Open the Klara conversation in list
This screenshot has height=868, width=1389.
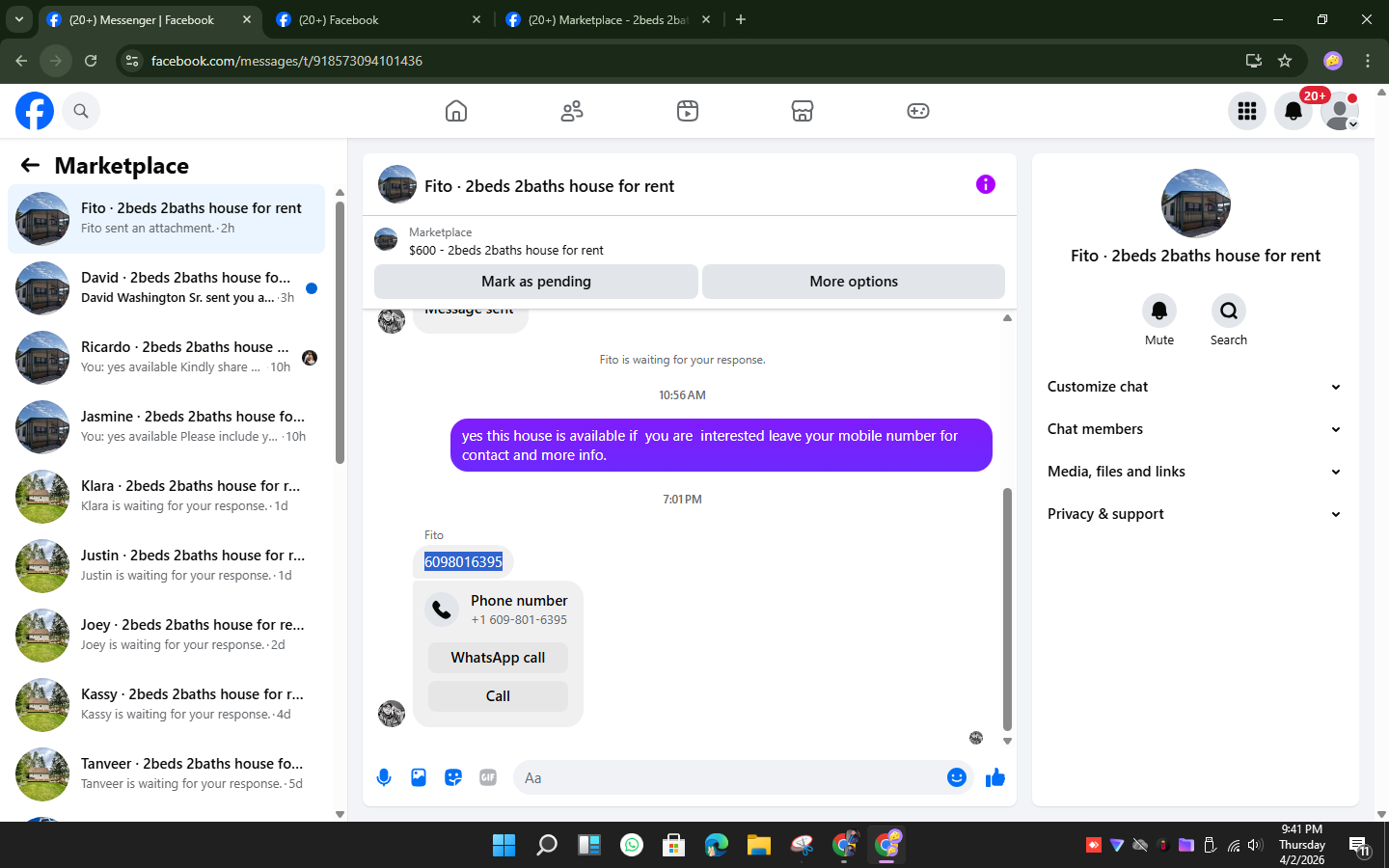[167, 497]
